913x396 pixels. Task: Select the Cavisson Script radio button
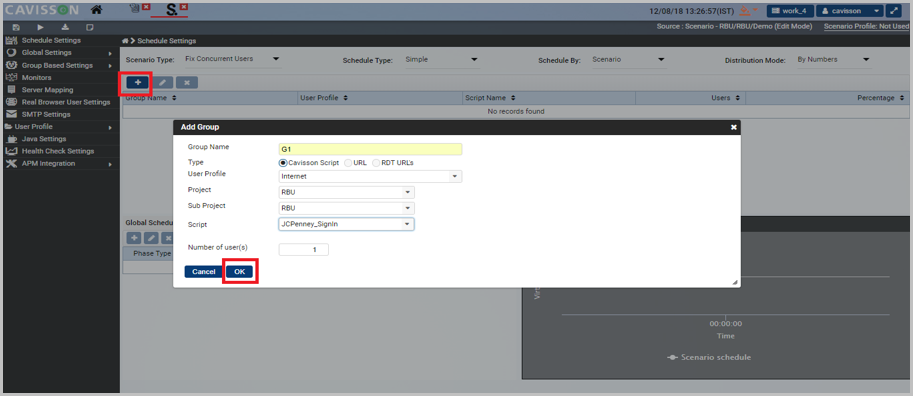tap(283, 163)
